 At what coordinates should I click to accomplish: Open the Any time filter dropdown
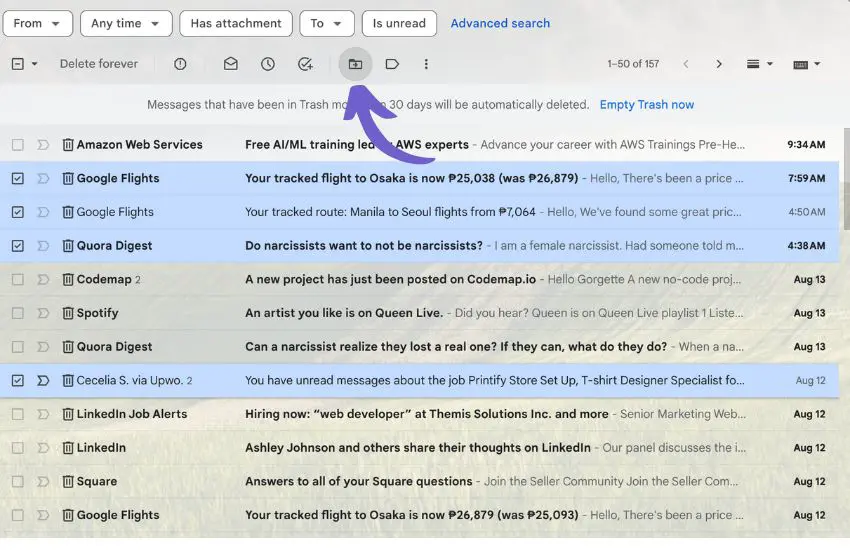126,23
